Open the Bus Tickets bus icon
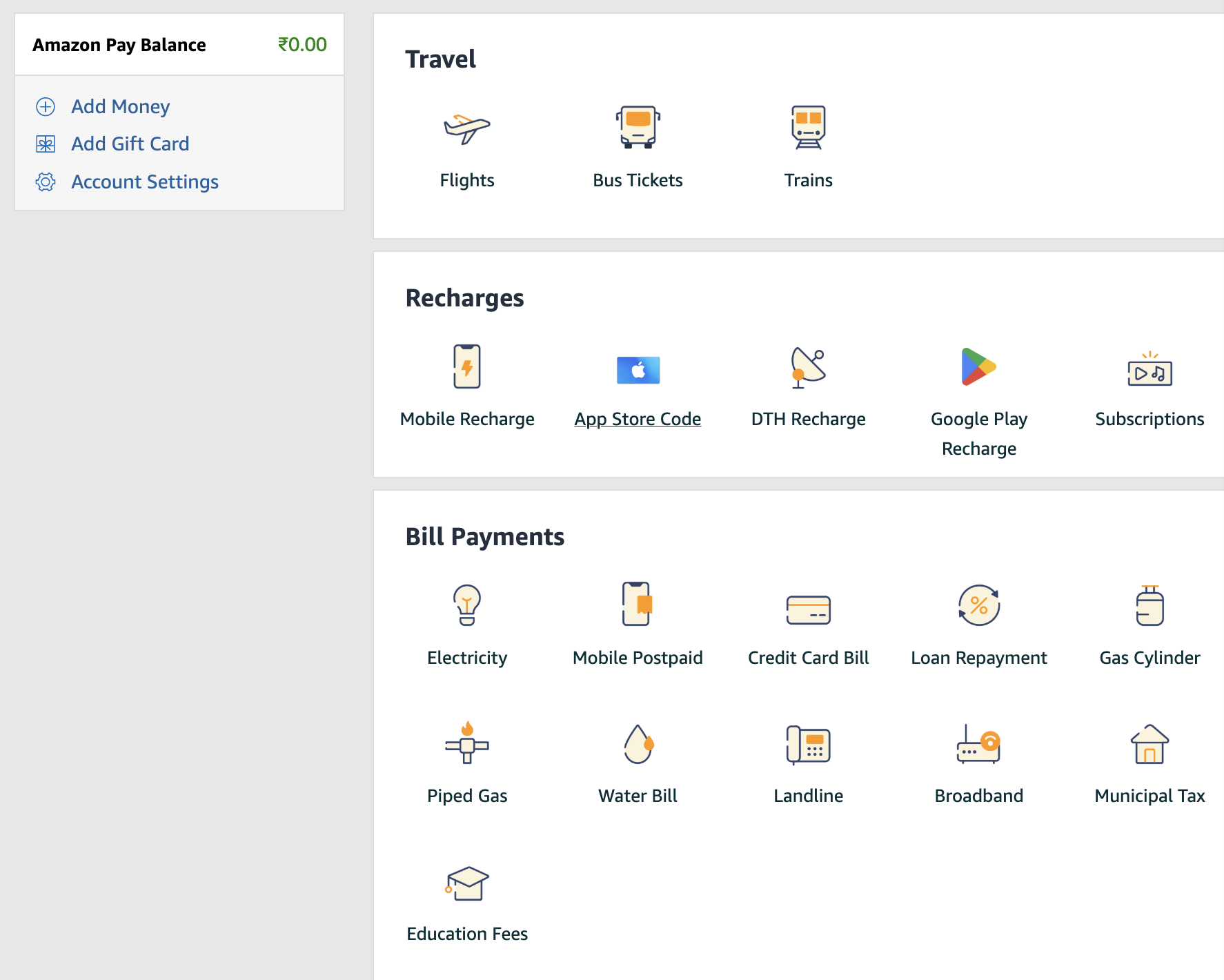The width and height of the screenshot is (1224, 980). [x=638, y=127]
